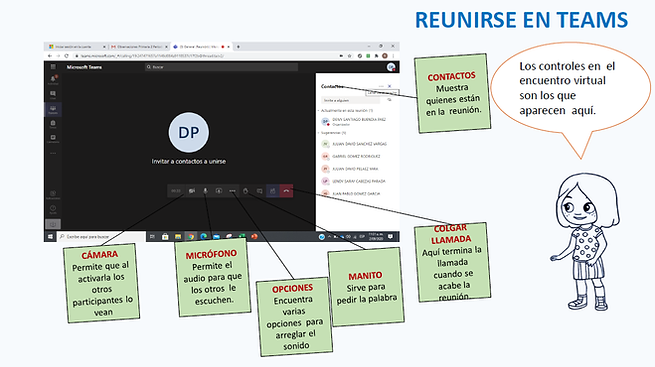Open Chrome profile avatar icon

385,56
